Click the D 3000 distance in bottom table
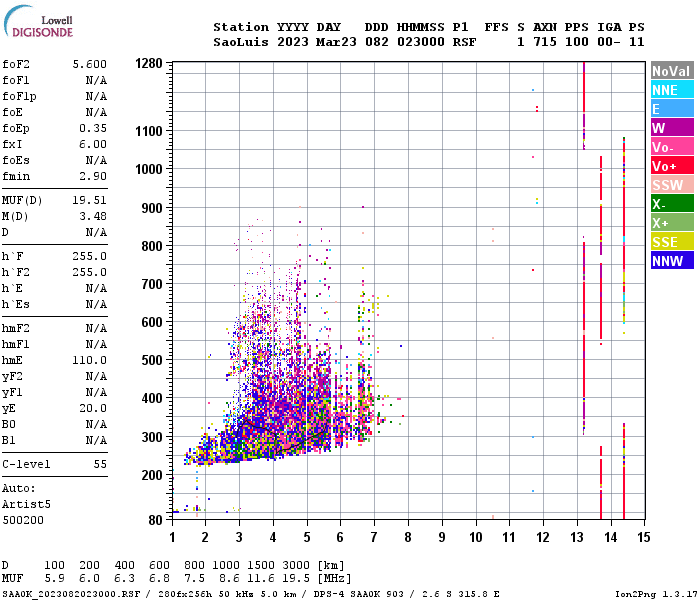 [x=296, y=565]
